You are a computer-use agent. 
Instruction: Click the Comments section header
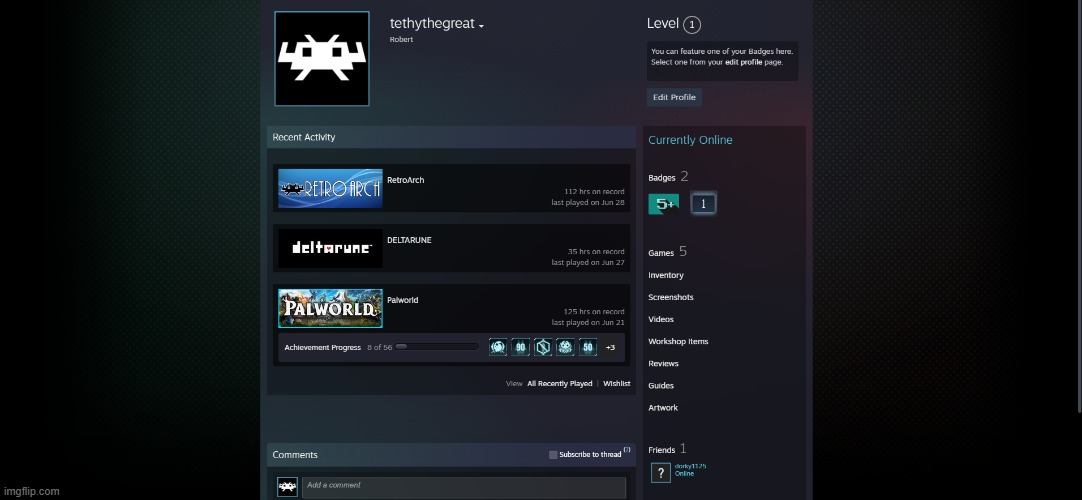pos(295,454)
